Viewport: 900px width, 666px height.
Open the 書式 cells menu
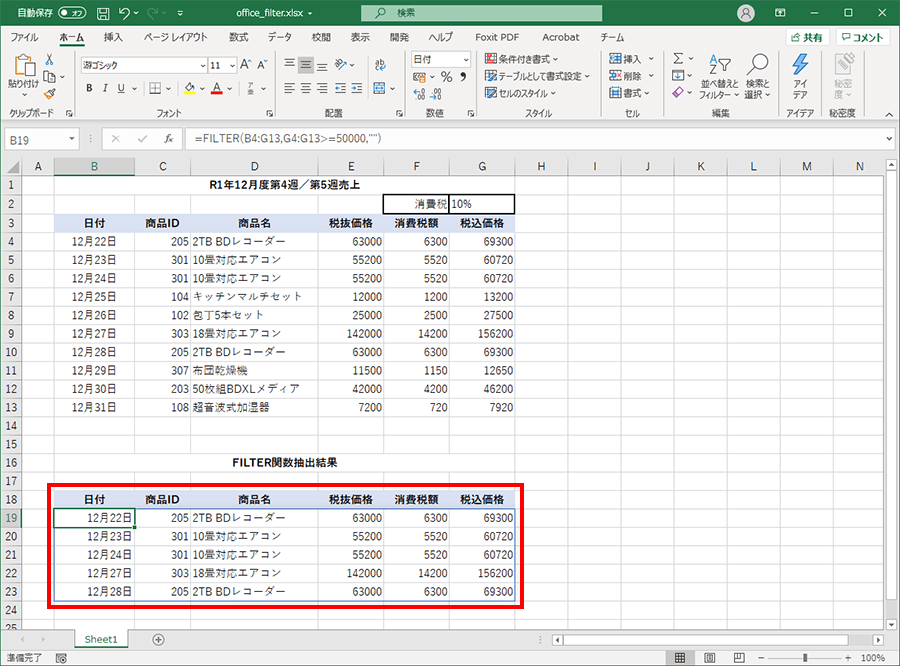pyautogui.click(x=629, y=93)
